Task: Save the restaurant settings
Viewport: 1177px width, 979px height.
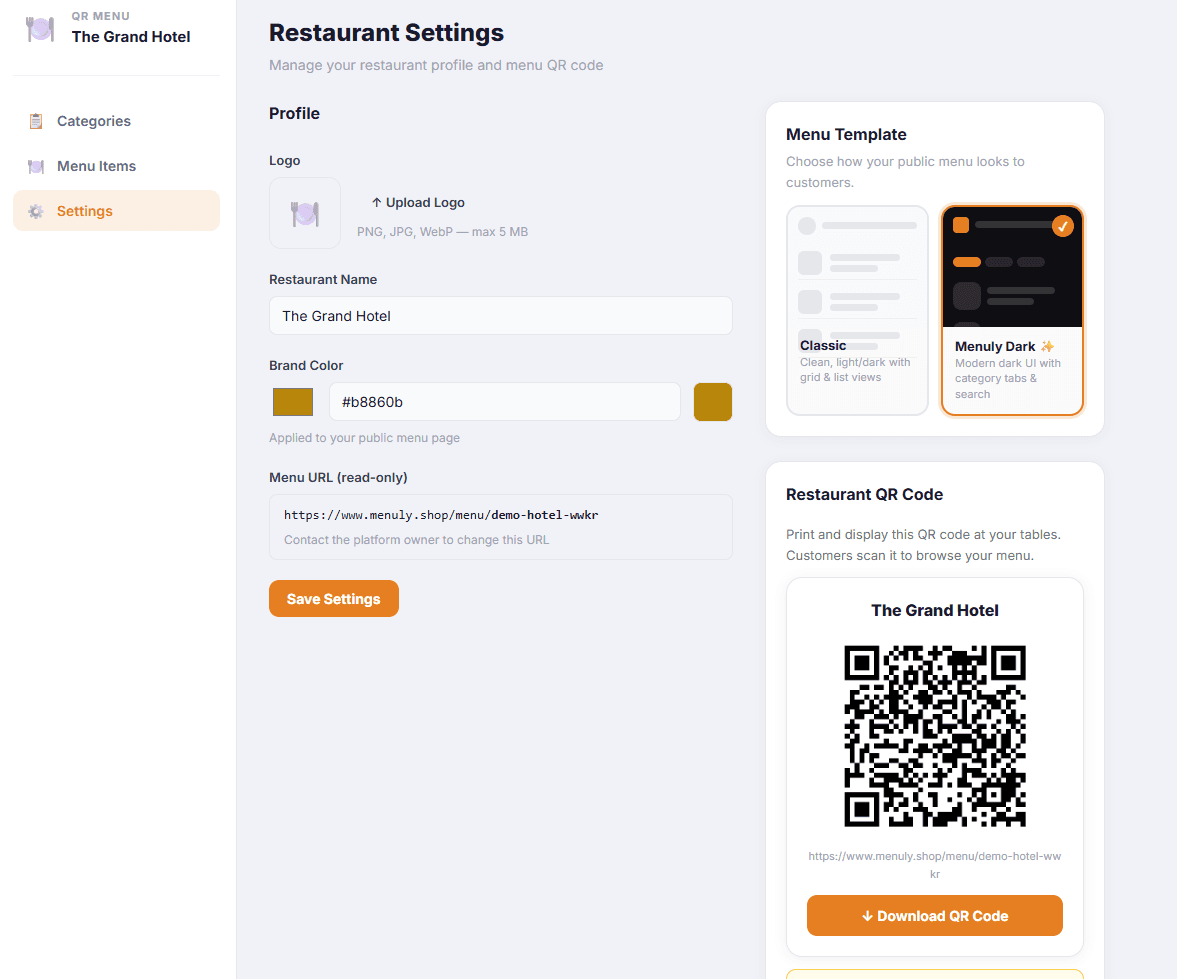Action: tap(334, 599)
